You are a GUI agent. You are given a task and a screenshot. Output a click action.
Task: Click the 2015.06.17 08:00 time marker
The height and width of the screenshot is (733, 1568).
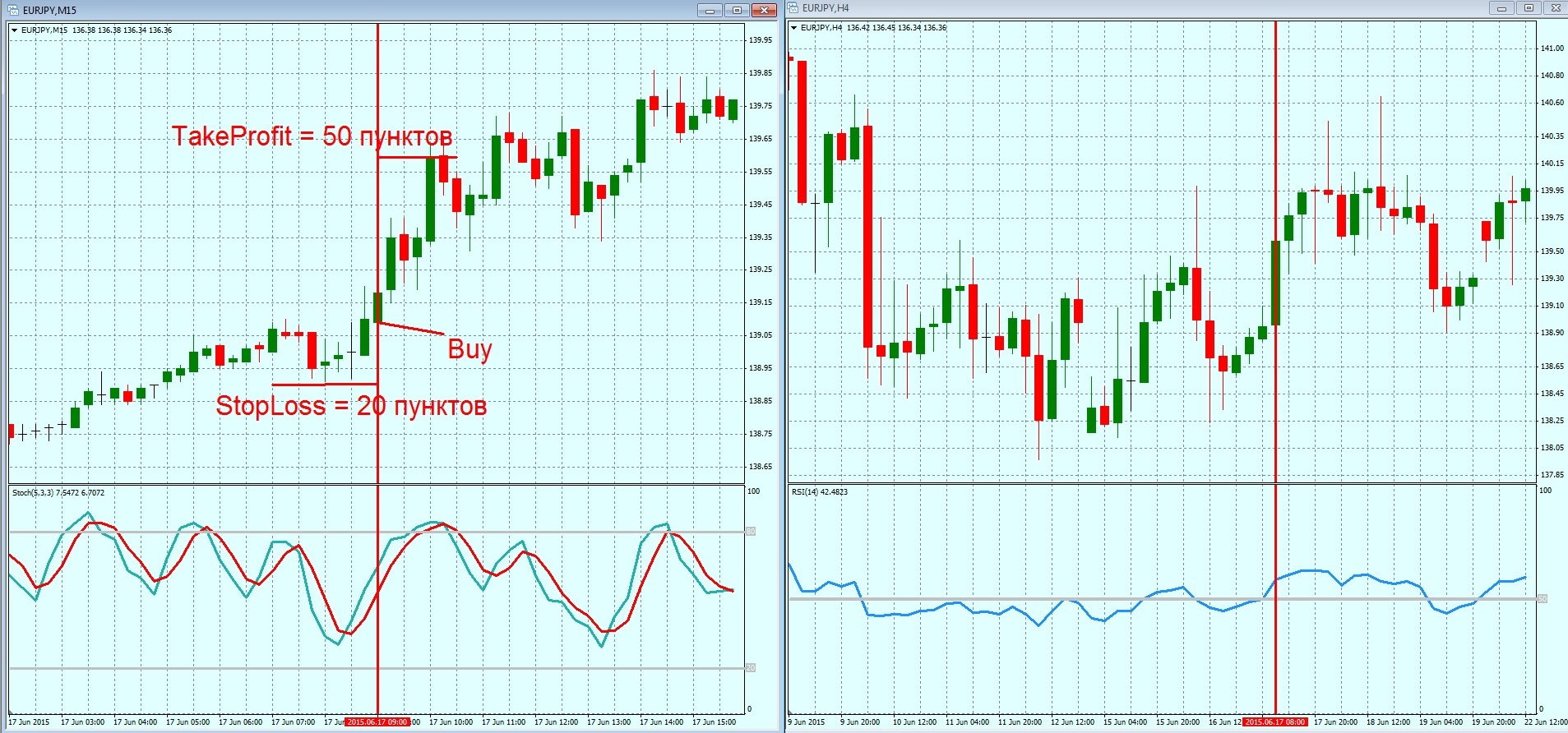(x=1274, y=722)
